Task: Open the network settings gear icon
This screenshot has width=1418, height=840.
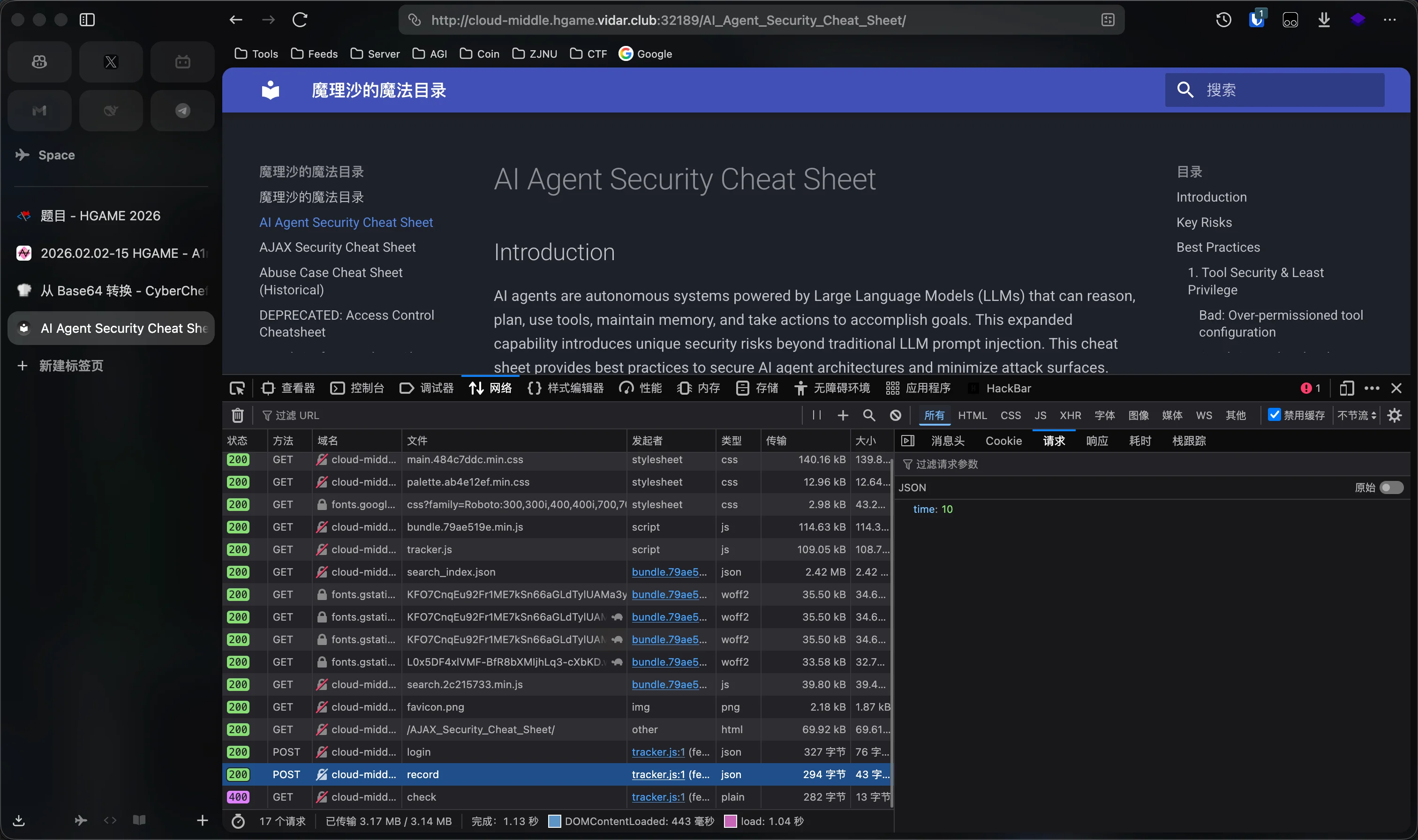Action: (1395, 415)
